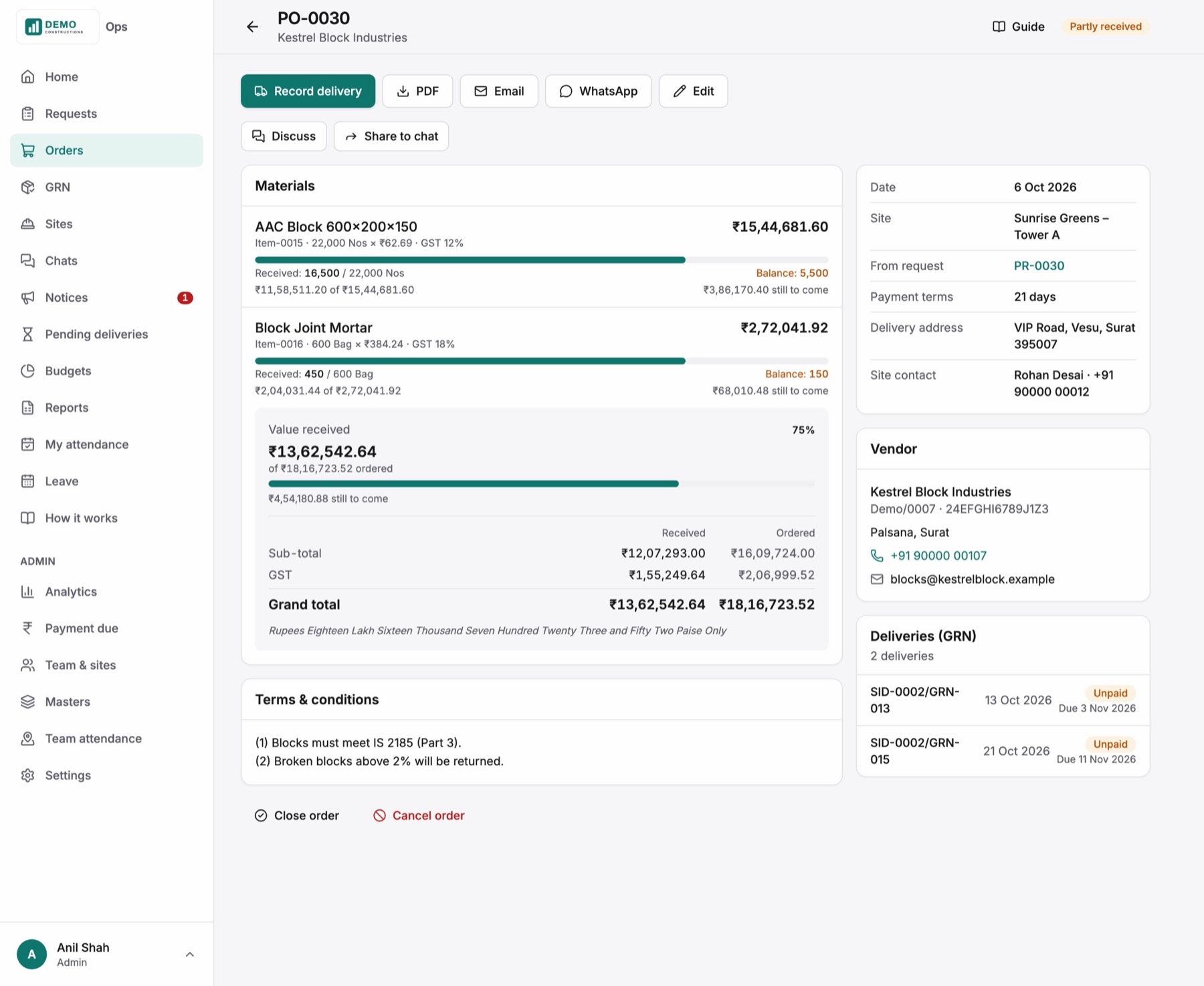The image size is (1204, 986).
Task: Click Record delivery button
Action: 308,91
